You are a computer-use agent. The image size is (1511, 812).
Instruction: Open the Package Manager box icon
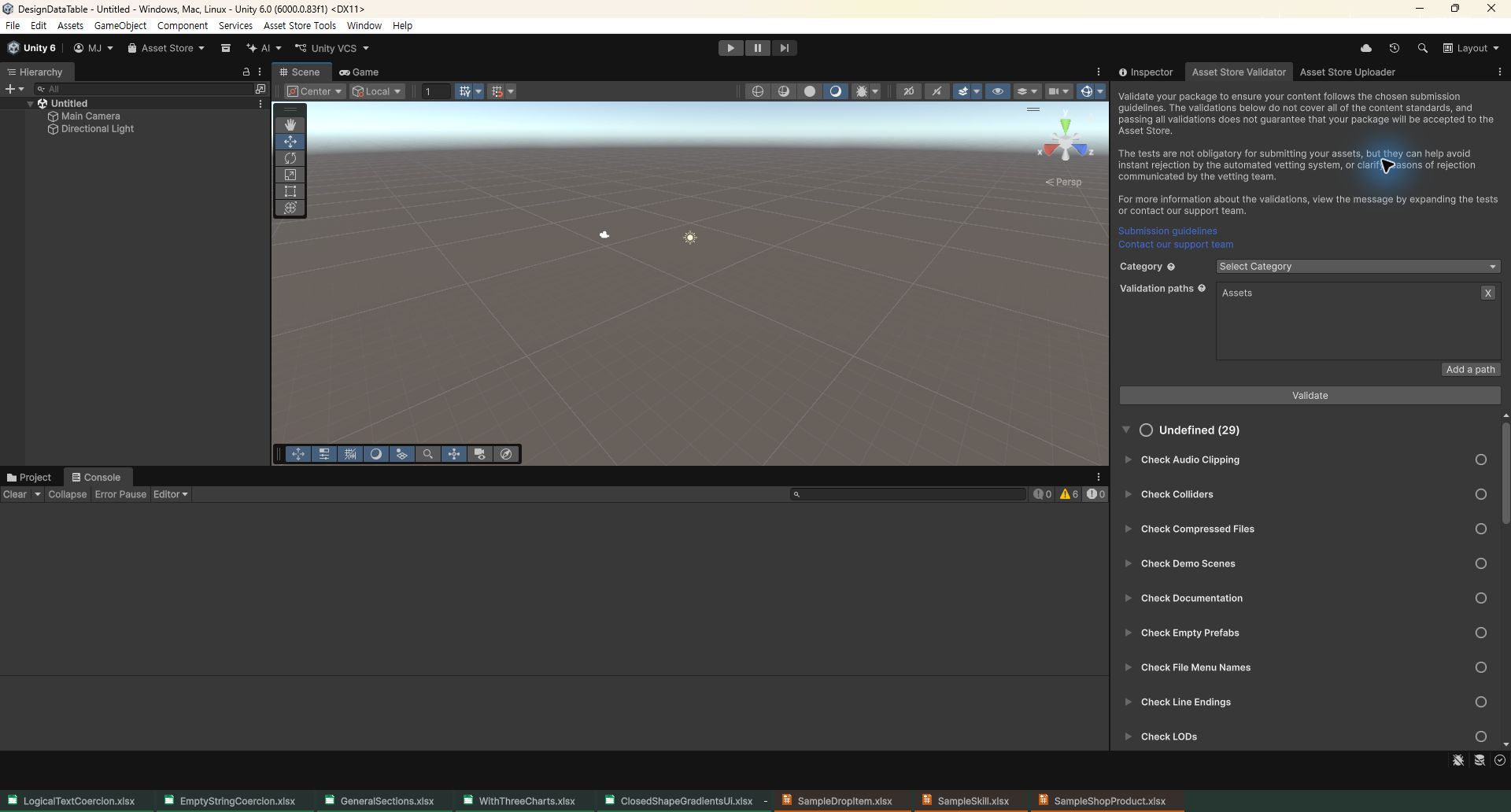click(x=226, y=48)
